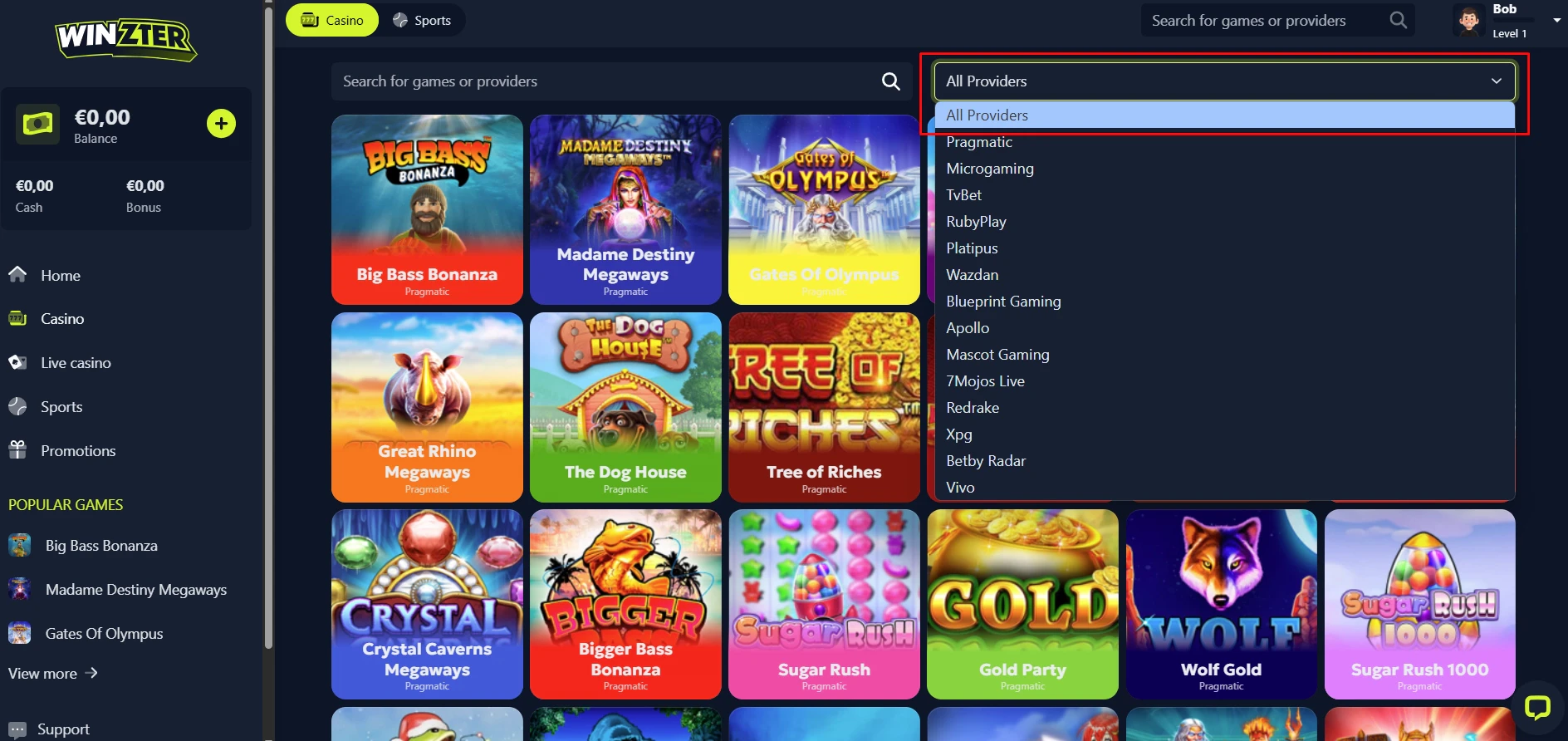Click the sidebar vertical scrollbar
Viewport: 1568px width, 741px height.
[268, 328]
